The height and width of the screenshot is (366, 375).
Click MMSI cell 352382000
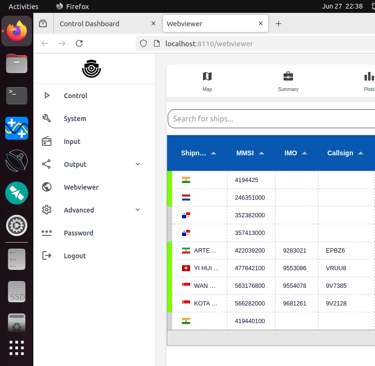tap(250, 215)
